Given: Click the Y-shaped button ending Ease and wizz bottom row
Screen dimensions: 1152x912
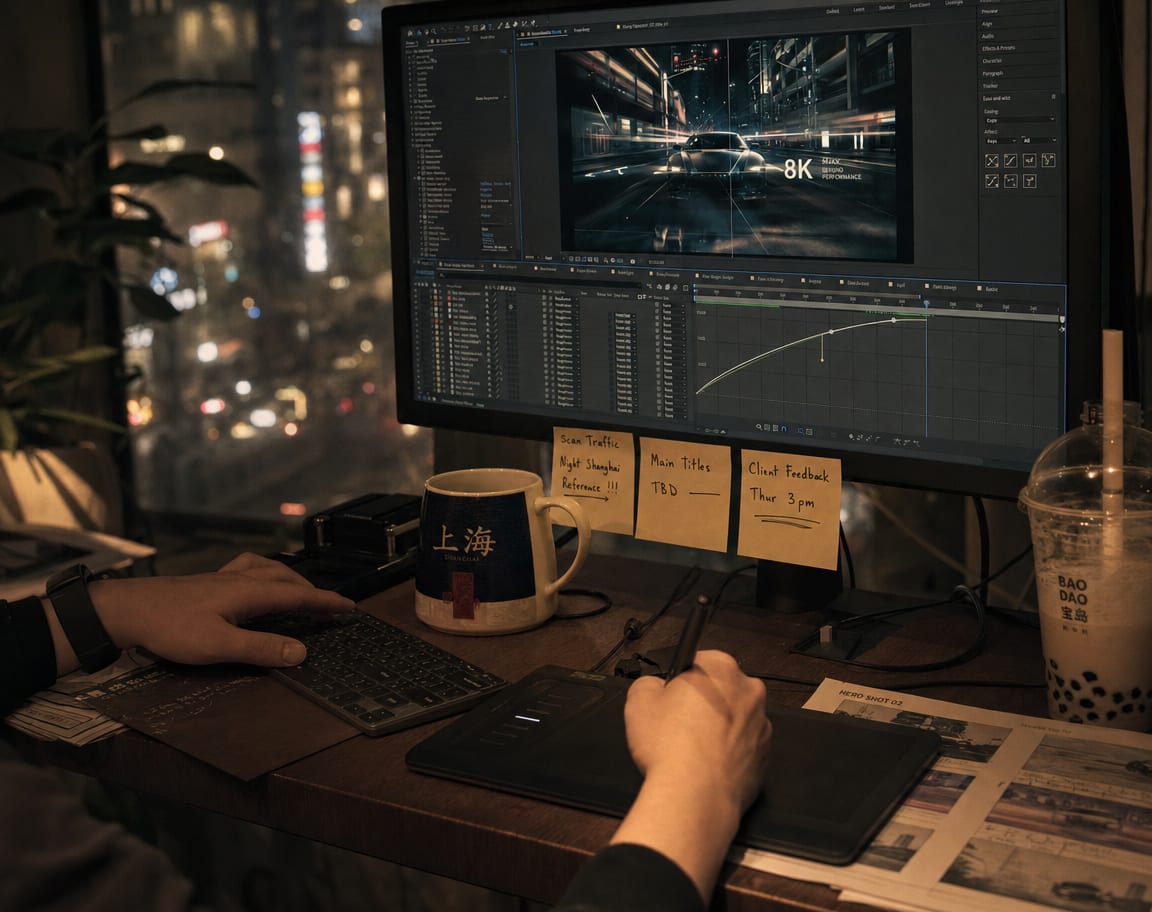Looking at the screenshot, I should point(1030,181).
